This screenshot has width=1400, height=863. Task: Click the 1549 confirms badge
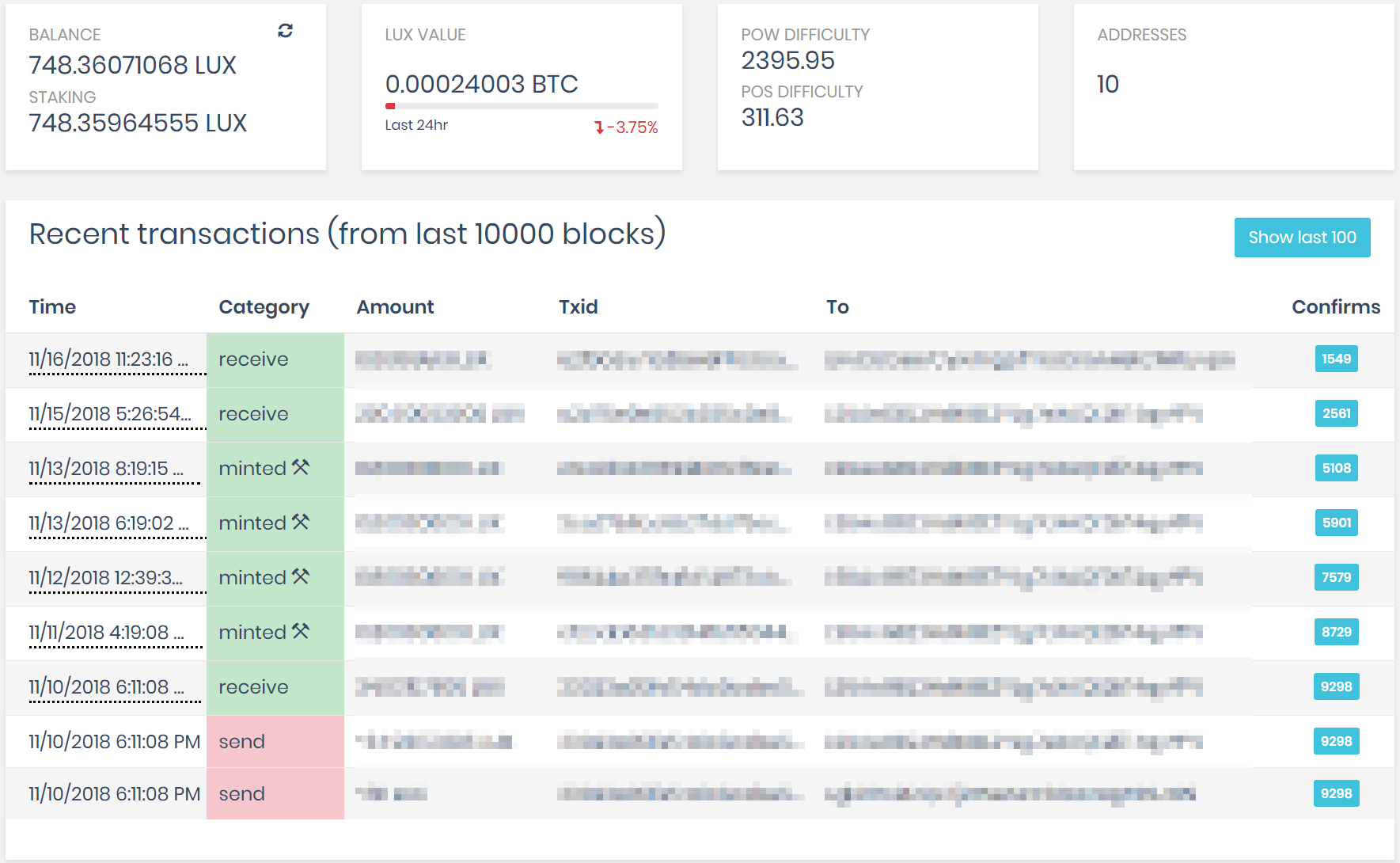[x=1336, y=359]
